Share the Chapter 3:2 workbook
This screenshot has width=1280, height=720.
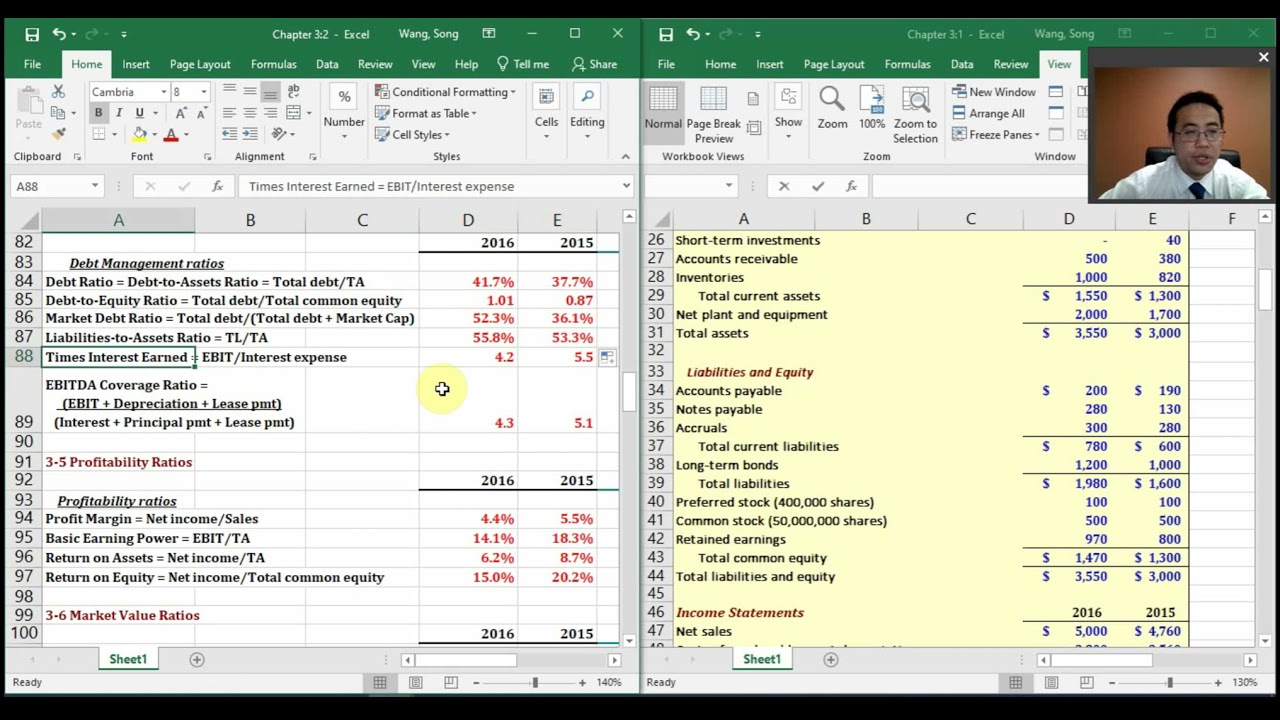point(594,64)
